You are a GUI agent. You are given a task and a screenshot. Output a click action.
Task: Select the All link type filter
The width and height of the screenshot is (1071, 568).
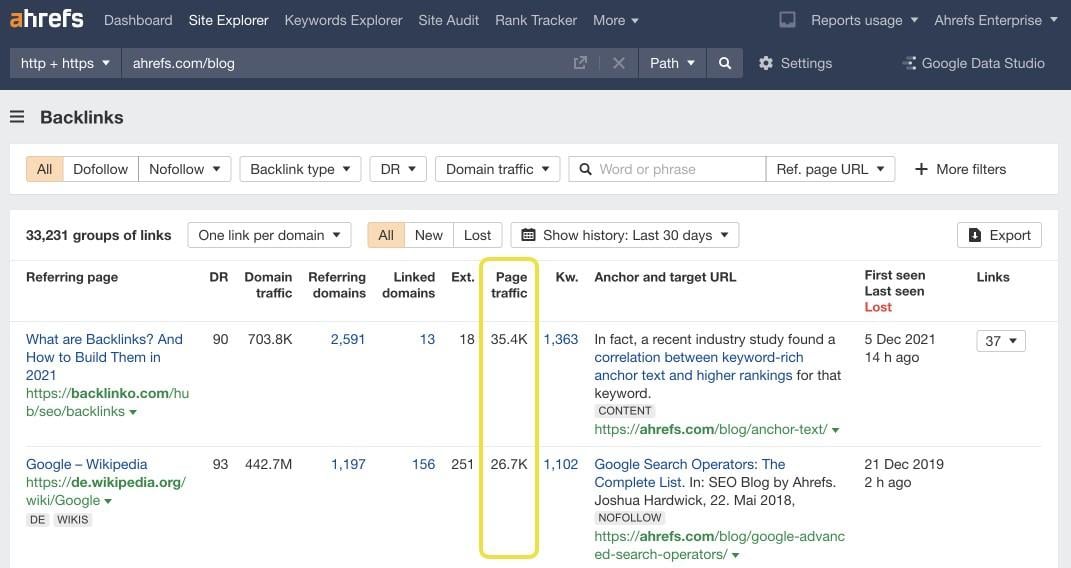44,169
